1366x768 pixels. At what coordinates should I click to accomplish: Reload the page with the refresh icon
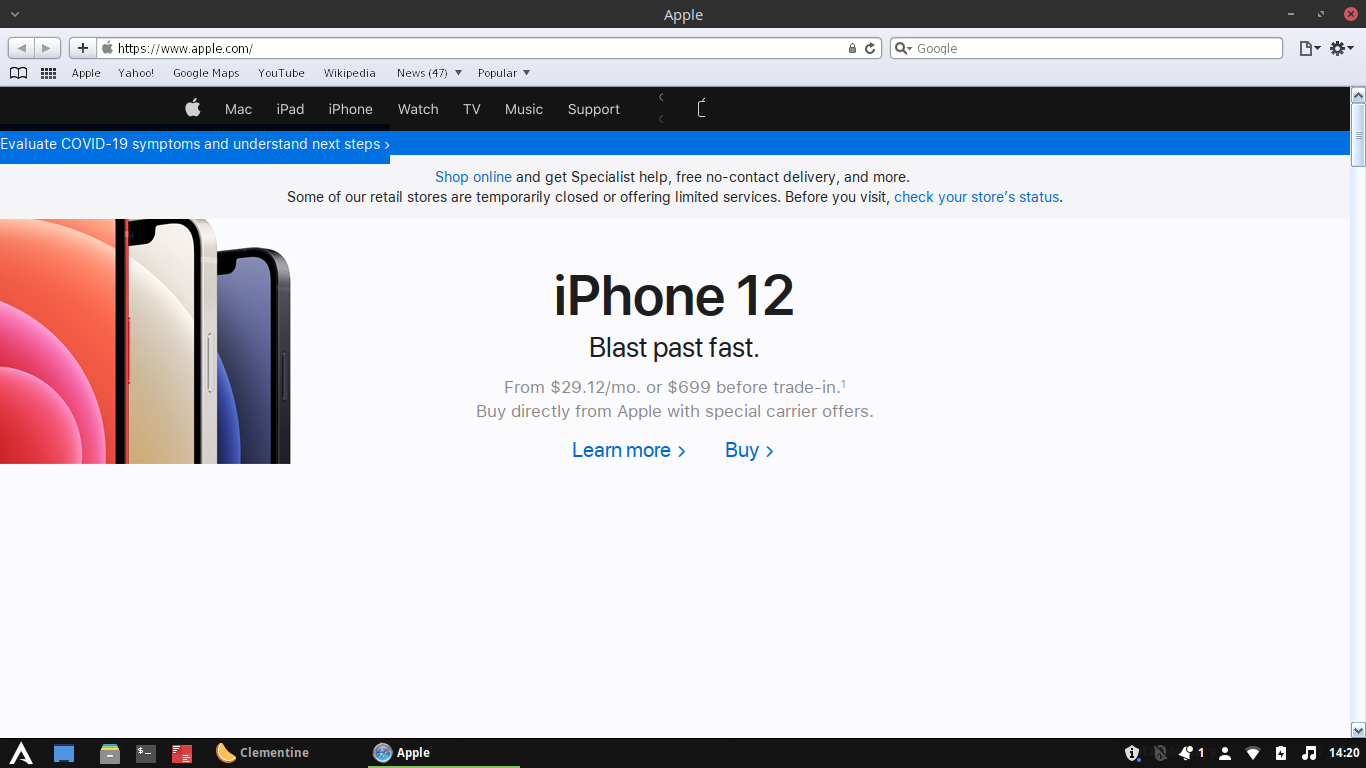[x=870, y=48]
